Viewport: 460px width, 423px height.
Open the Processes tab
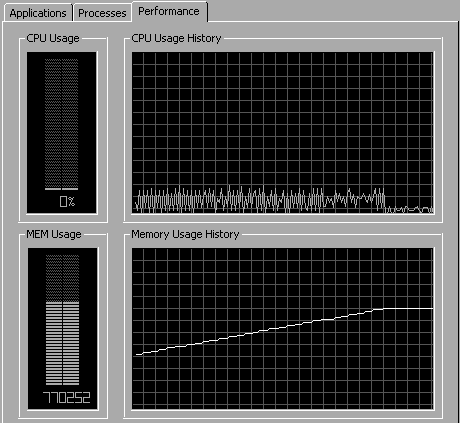[102, 13]
